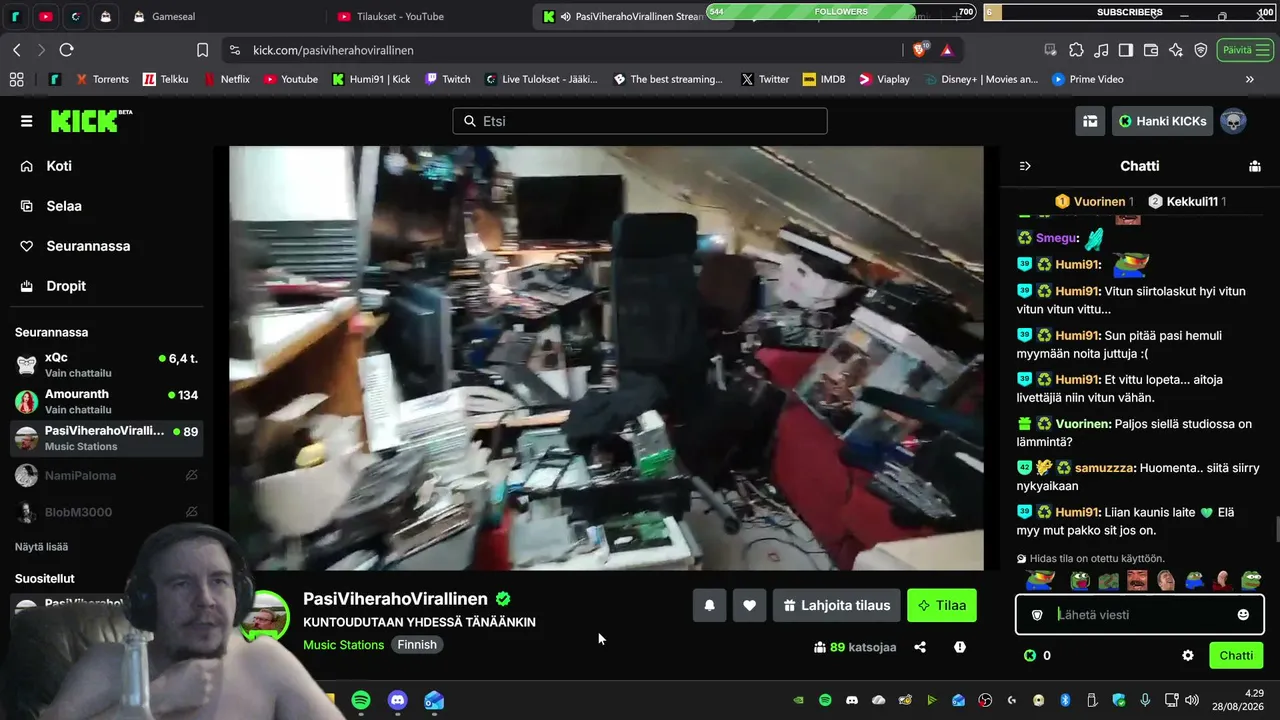
Task: Open the Music Stations category
Action: click(x=343, y=645)
